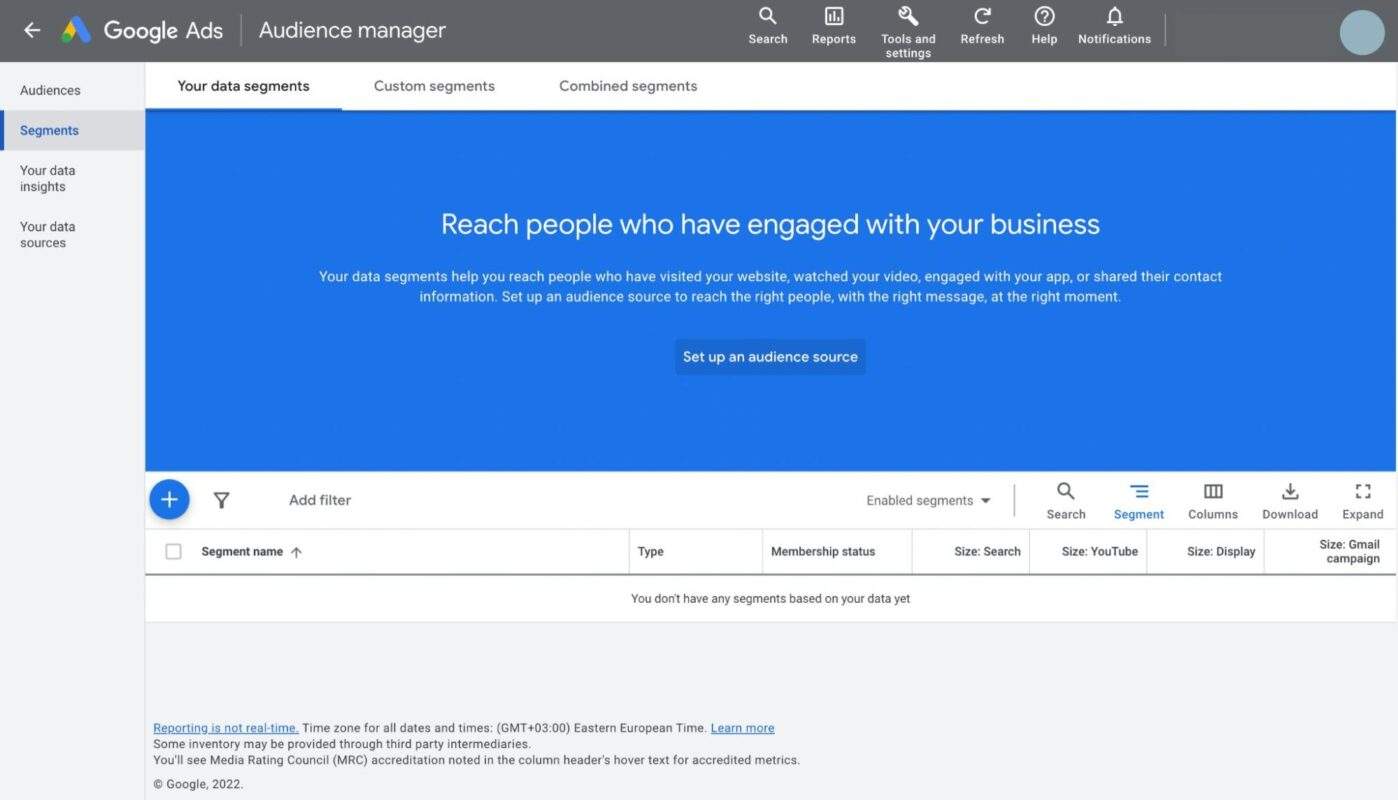This screenshot has height=800, width=1398.
Task: Open Reporting is not real-time link
Action: coord(225,728)
